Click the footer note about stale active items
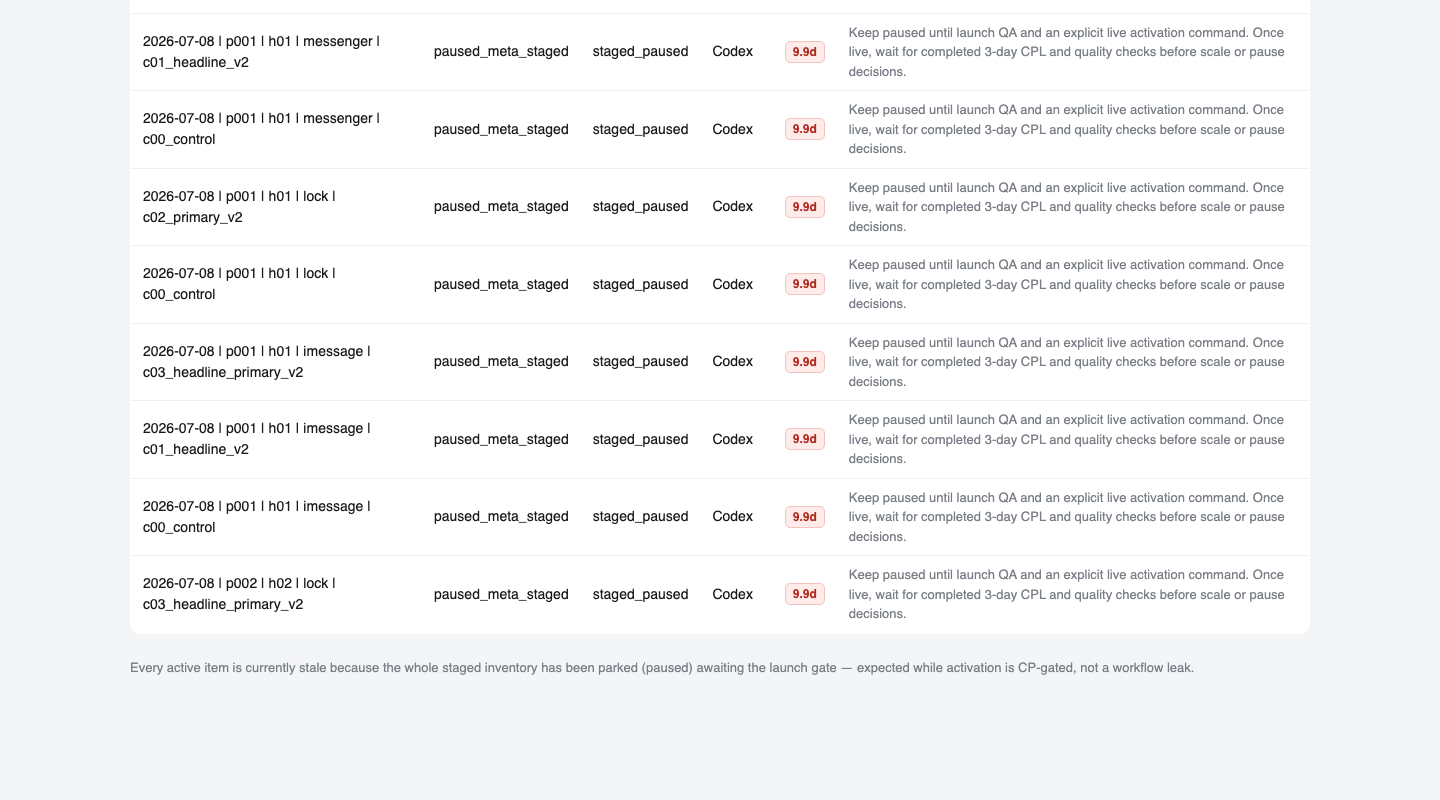 662,667
